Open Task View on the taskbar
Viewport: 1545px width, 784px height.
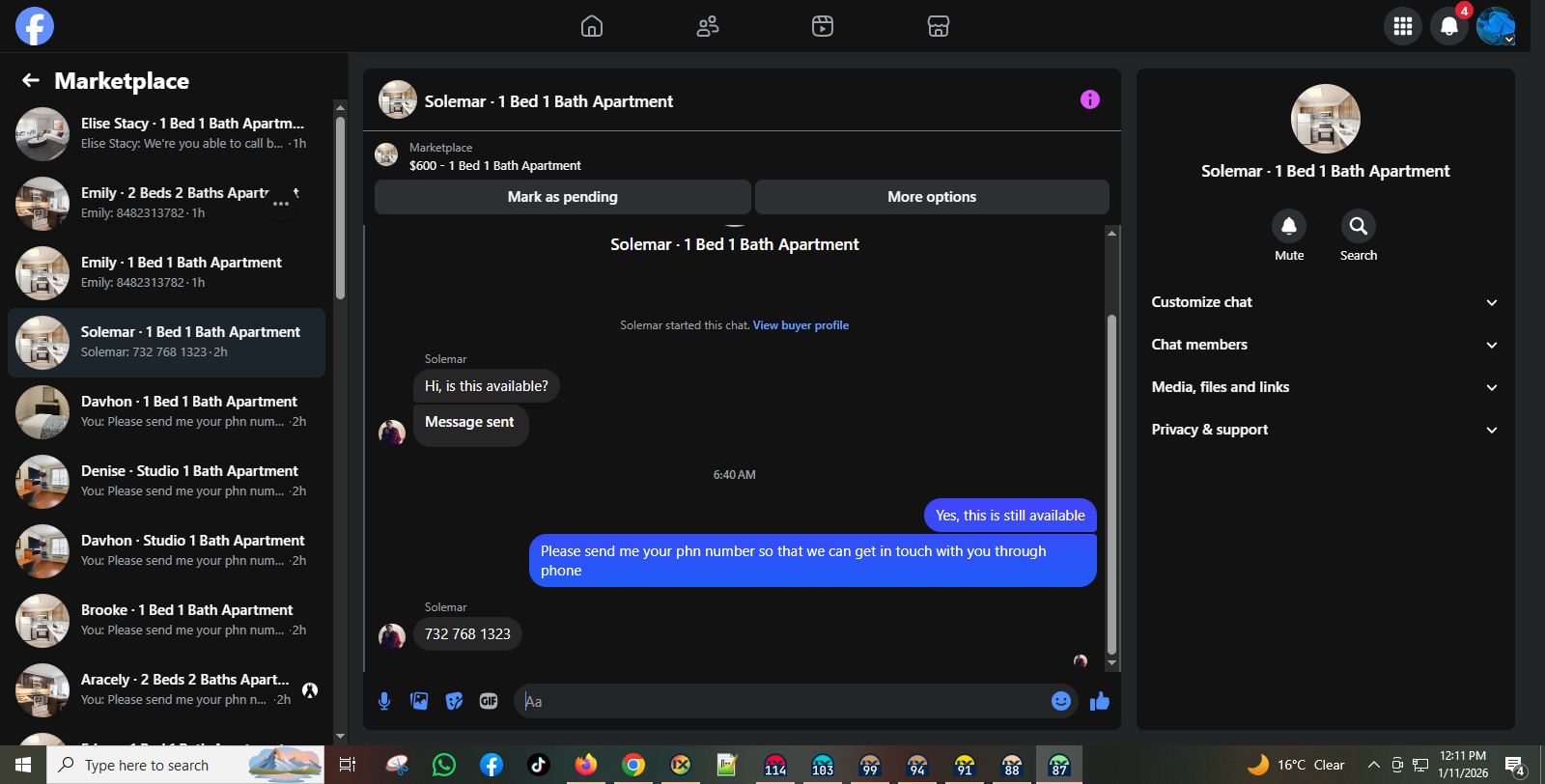pyautogui.click(x=348, y=765)
